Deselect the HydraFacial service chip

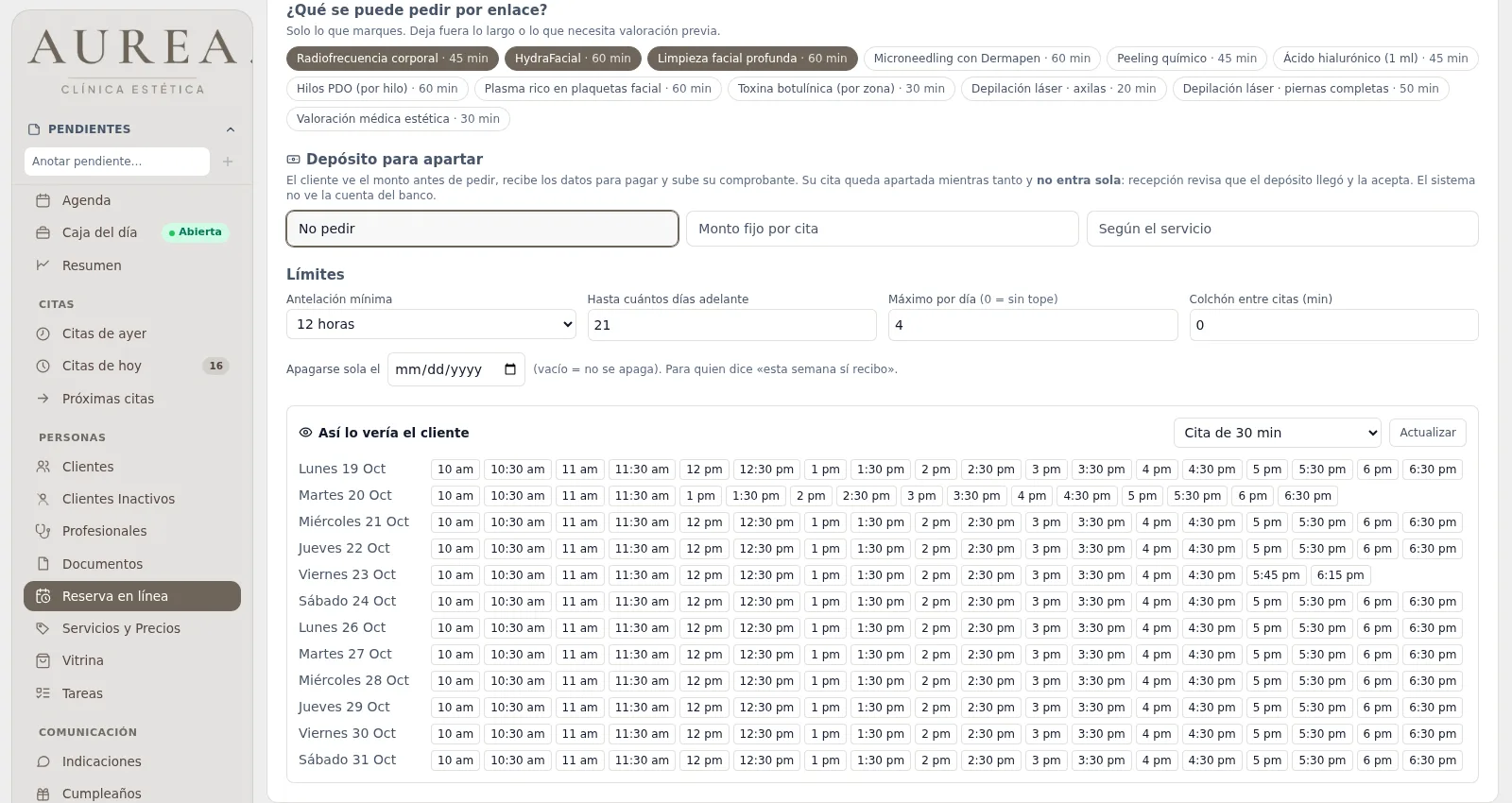(x=573, y=59)
